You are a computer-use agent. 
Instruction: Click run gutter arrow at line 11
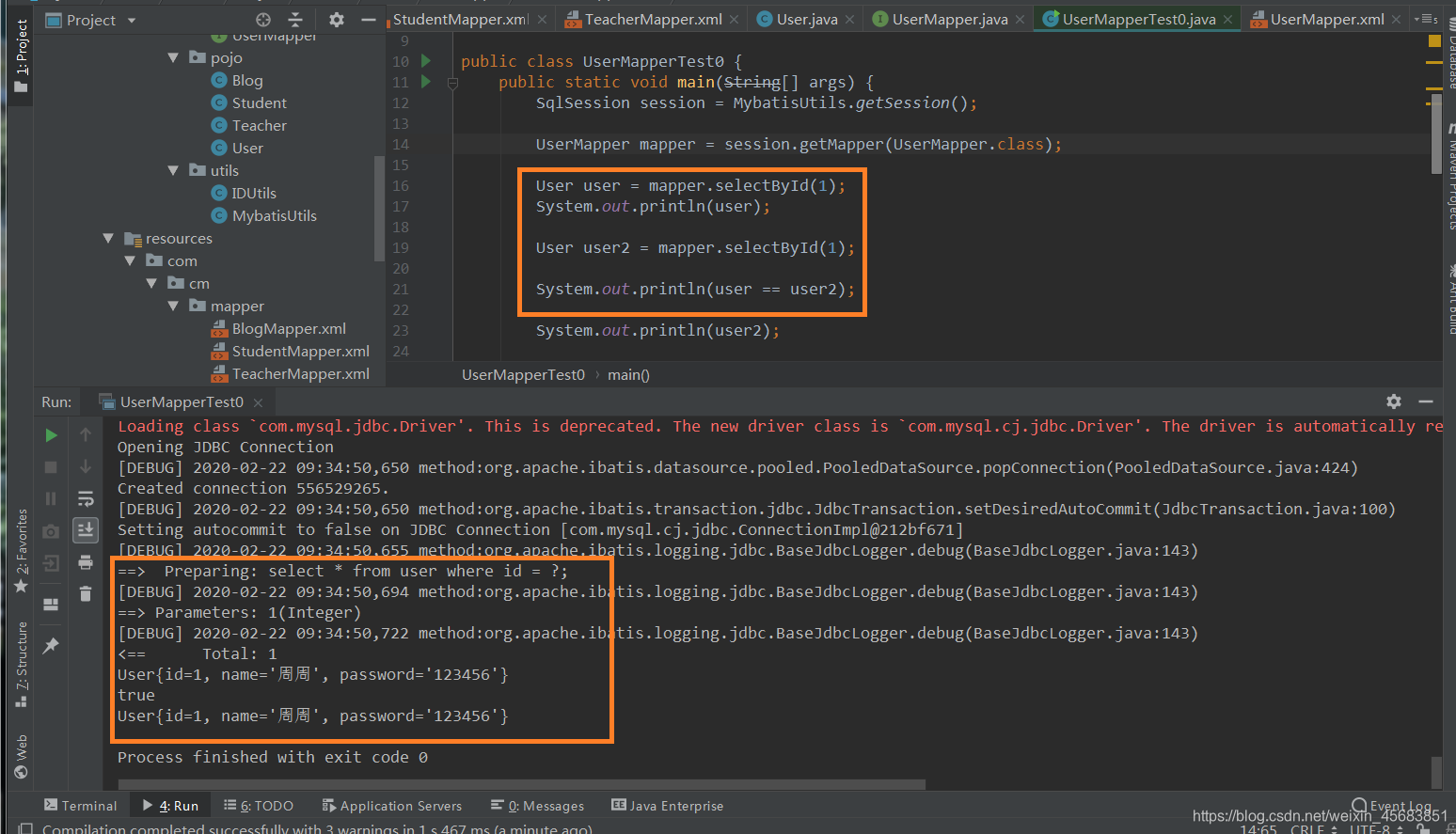(426, 82)
